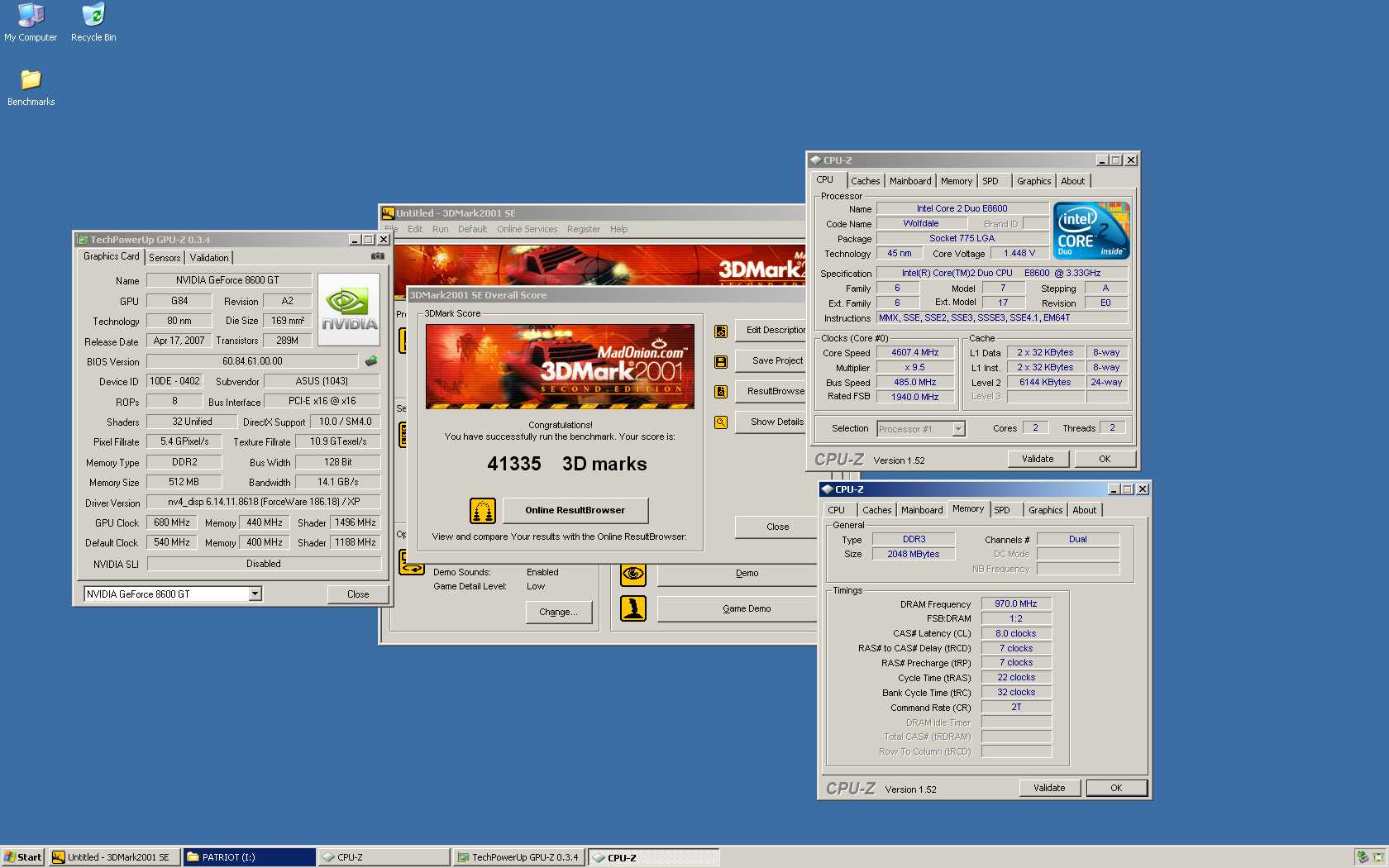The width and height of the screenshot is (1389, 868).
Task: Open My Computer desktop icon
Action: coord(31,22)
